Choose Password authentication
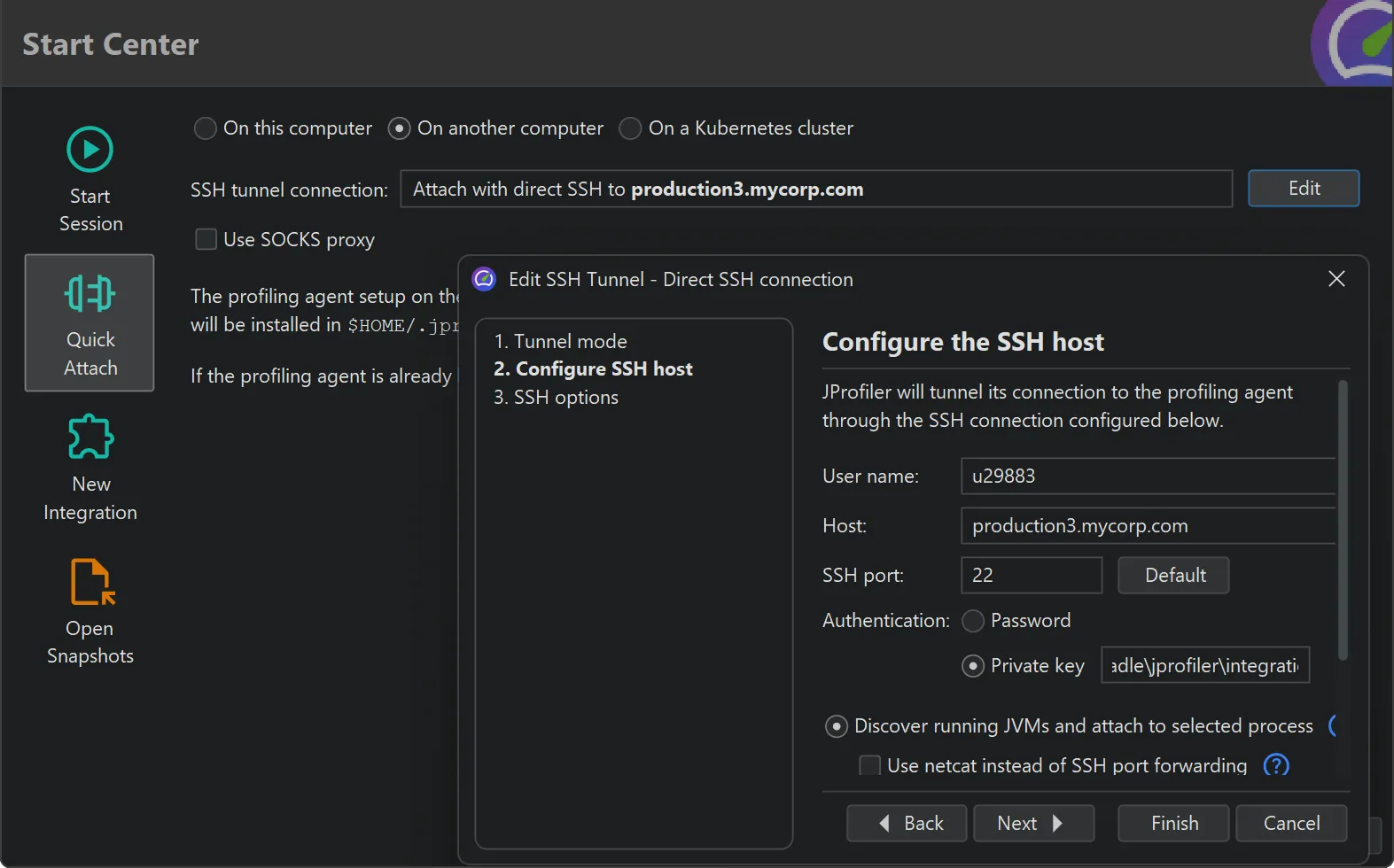The width and height of the screenshot is (1394, 868). click(x=1016, y=621)
